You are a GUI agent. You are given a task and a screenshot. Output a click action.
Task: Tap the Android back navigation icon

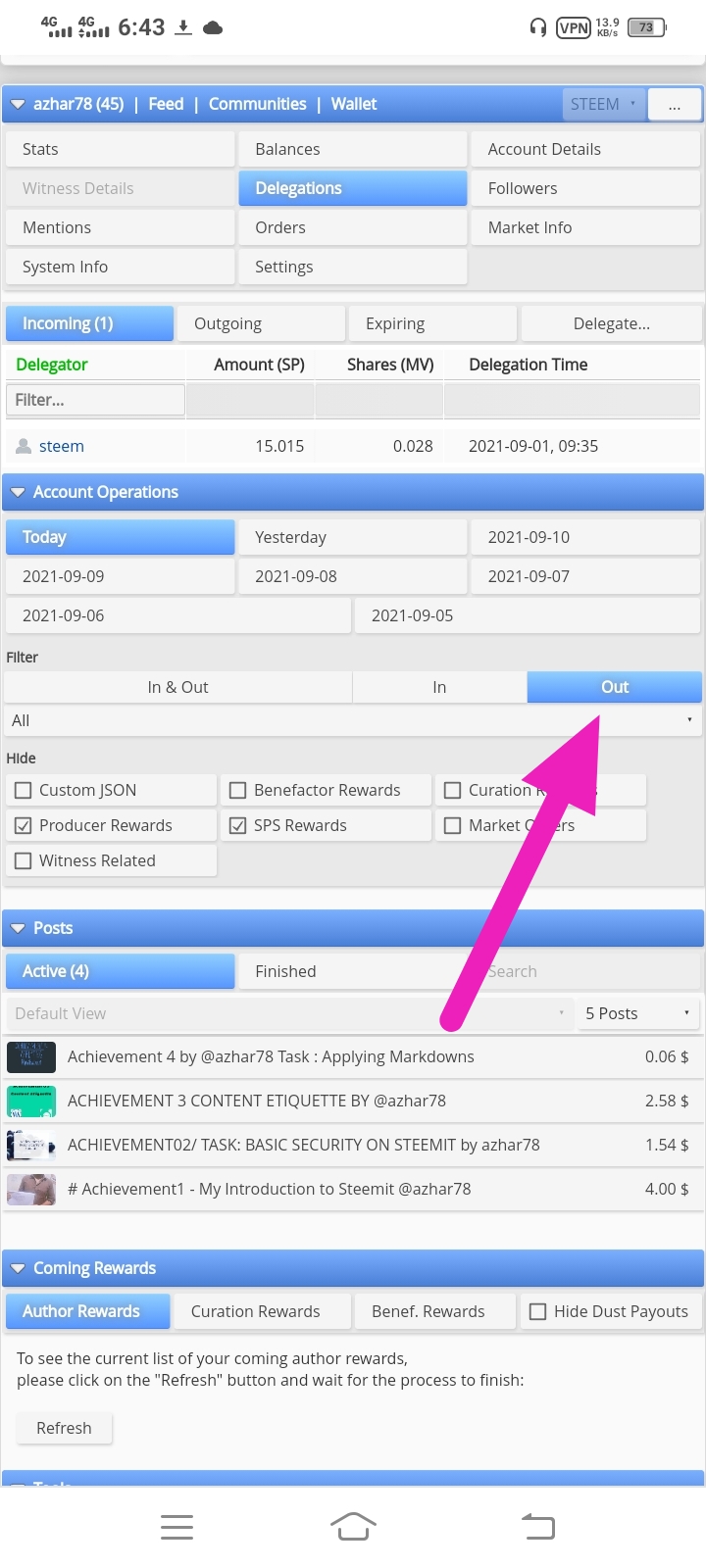pos(537,1526)
